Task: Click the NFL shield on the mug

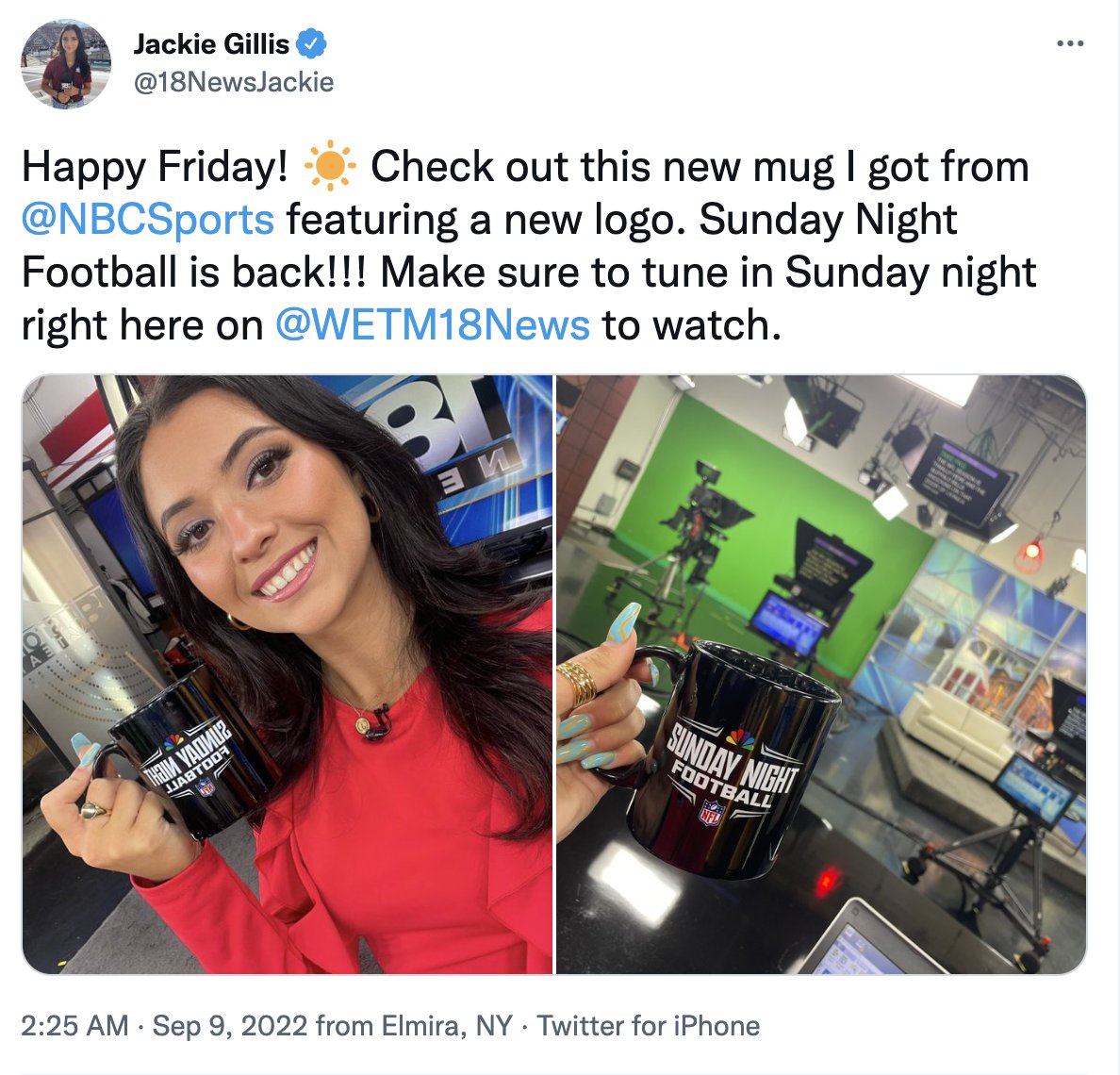Action: (x=711, y=813)
